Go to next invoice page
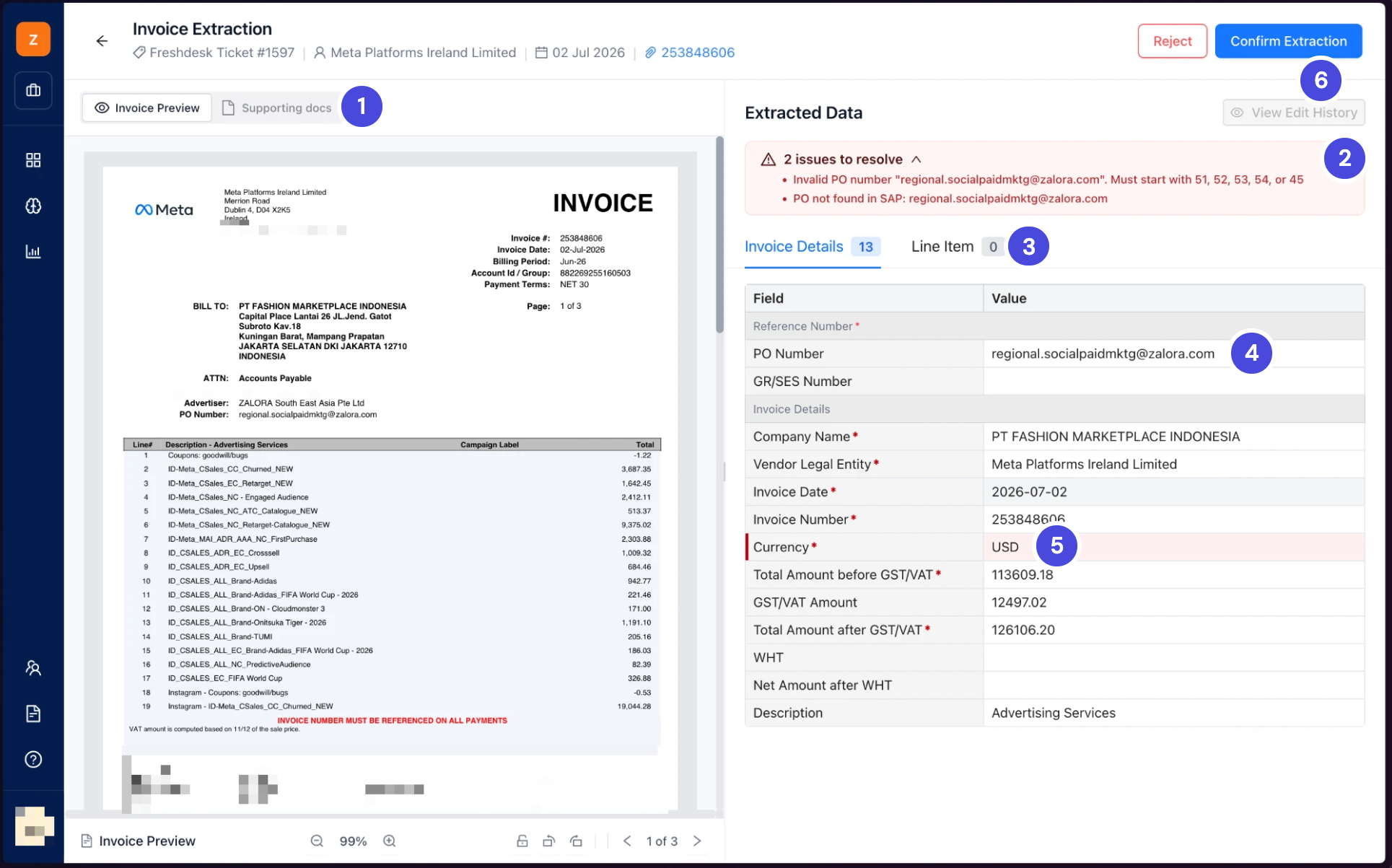This screenshot has width=1392, height=868. [697, 841]
